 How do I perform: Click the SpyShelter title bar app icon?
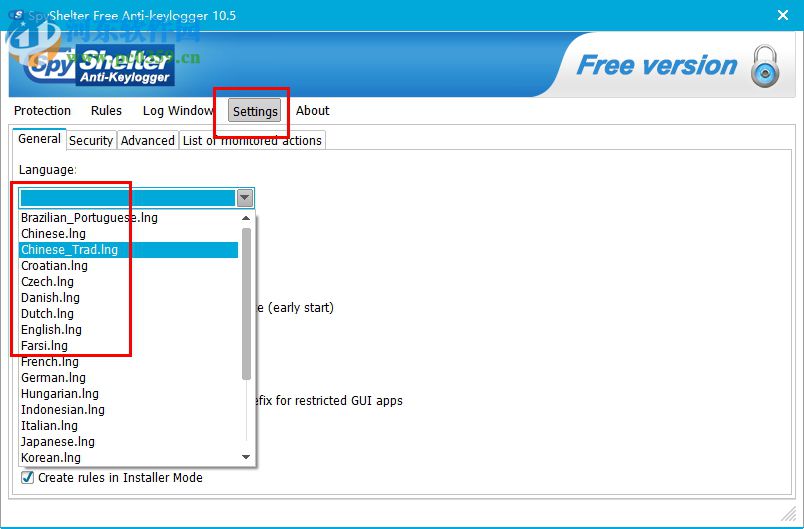click(x=17, y=14)
